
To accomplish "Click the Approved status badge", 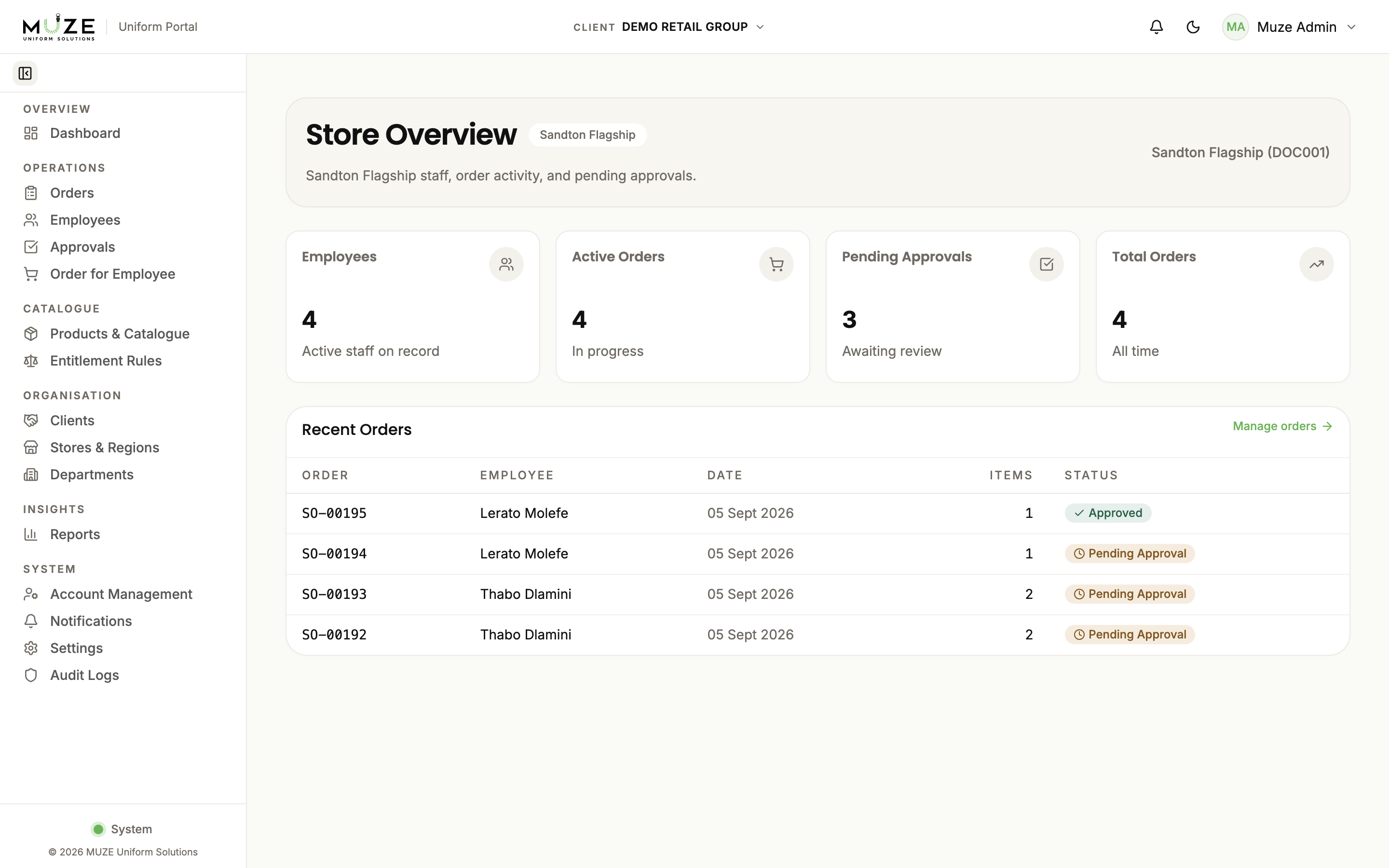I will (1108, 513).
